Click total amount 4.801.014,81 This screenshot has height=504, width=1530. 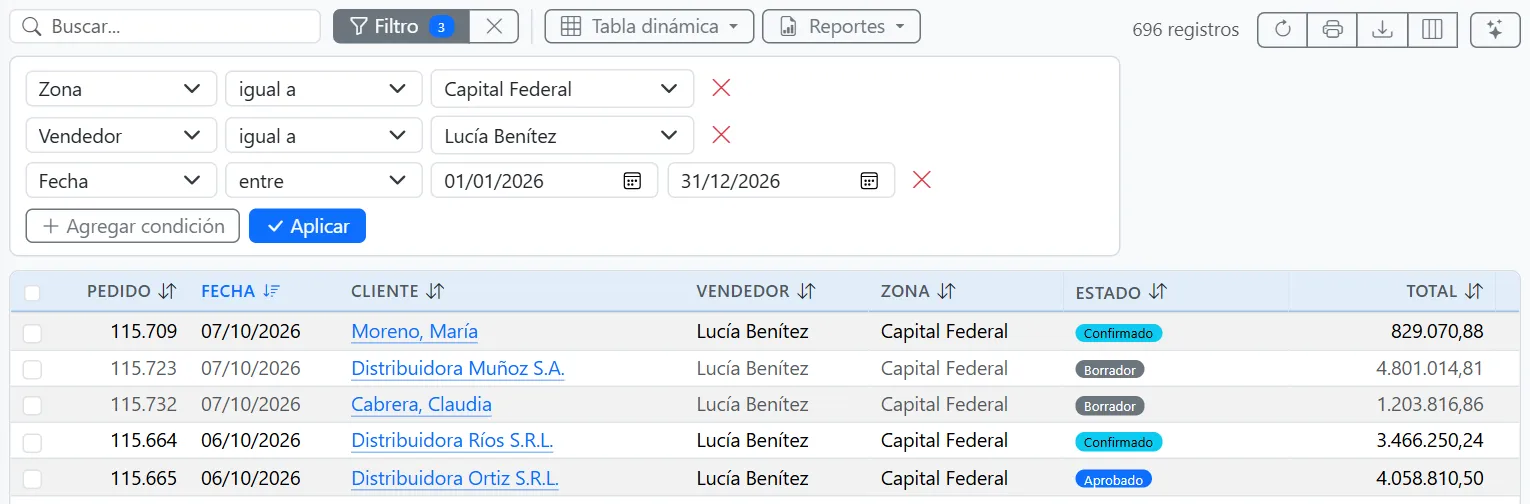1430,368
